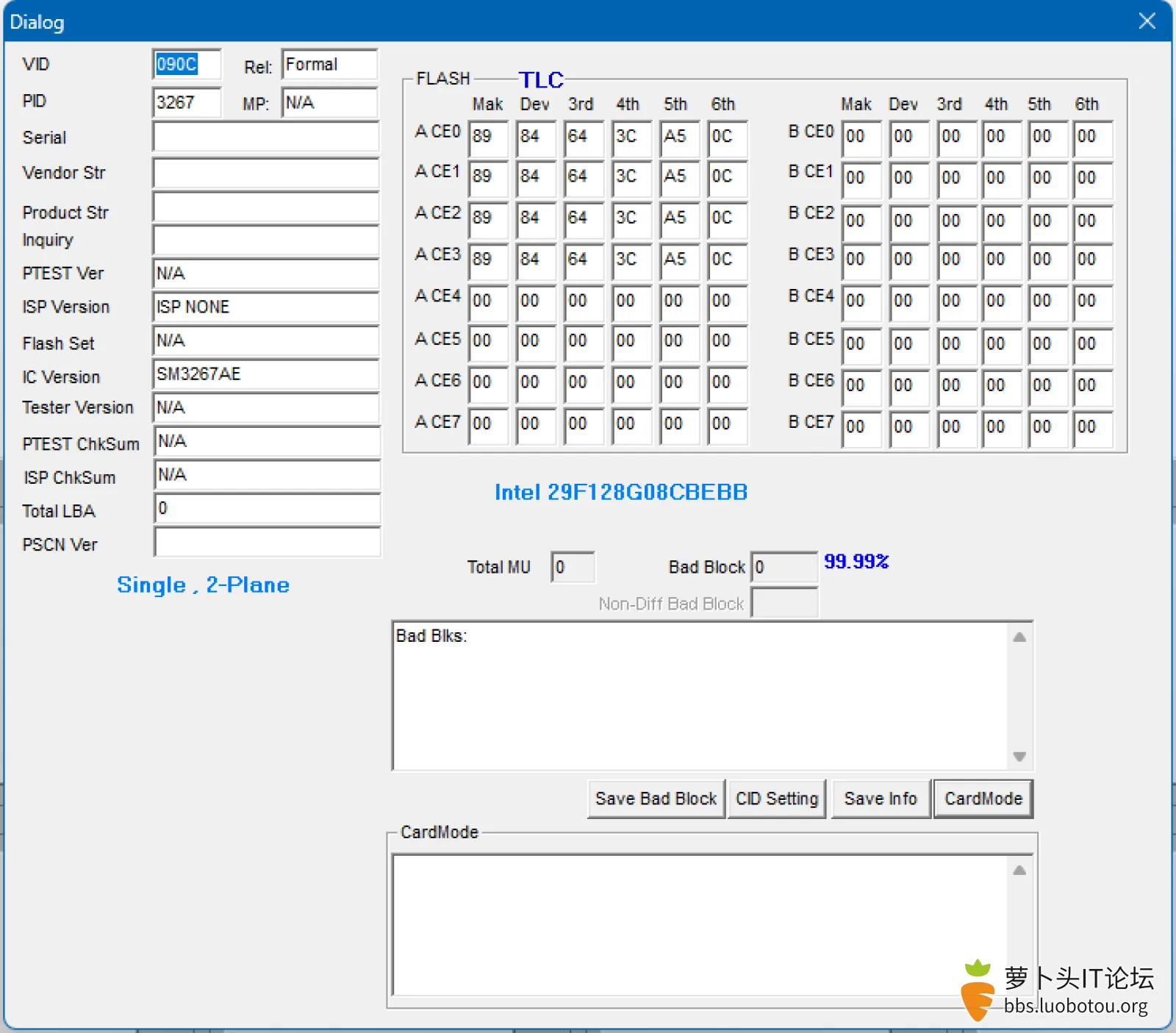The width and height of the screenshot is (1176, 1033).
Task: Click Bad Blks scrollbar down arrow
Action: (x=1019, y=757)
